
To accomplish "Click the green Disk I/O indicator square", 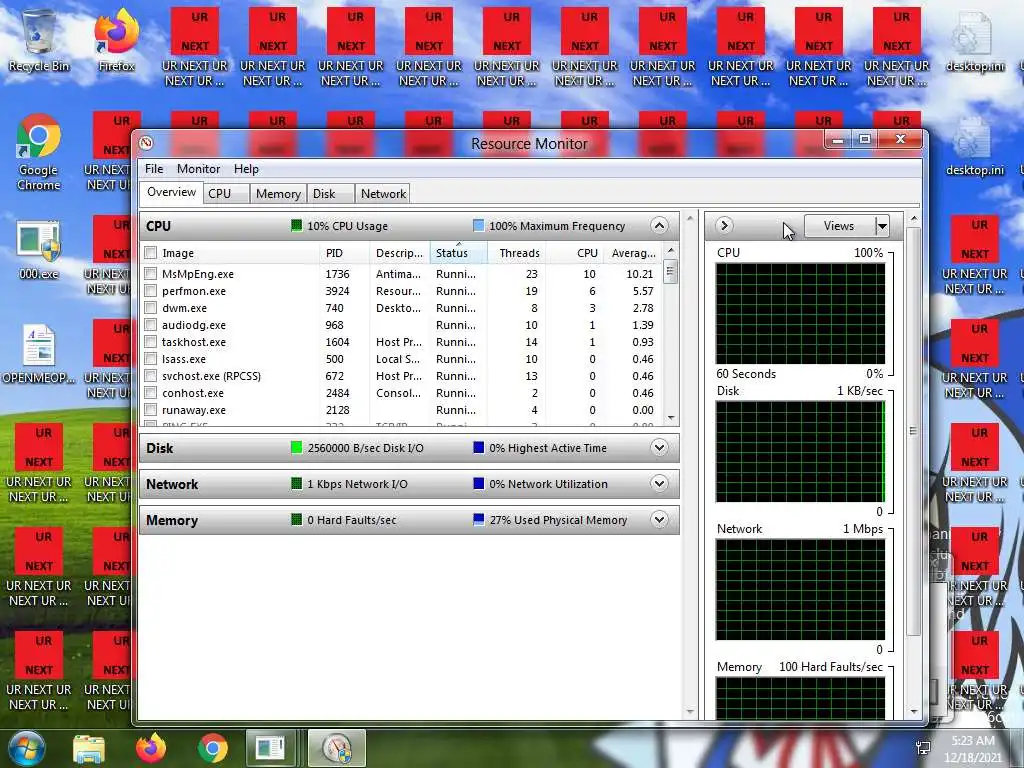I will pos(296,447).
